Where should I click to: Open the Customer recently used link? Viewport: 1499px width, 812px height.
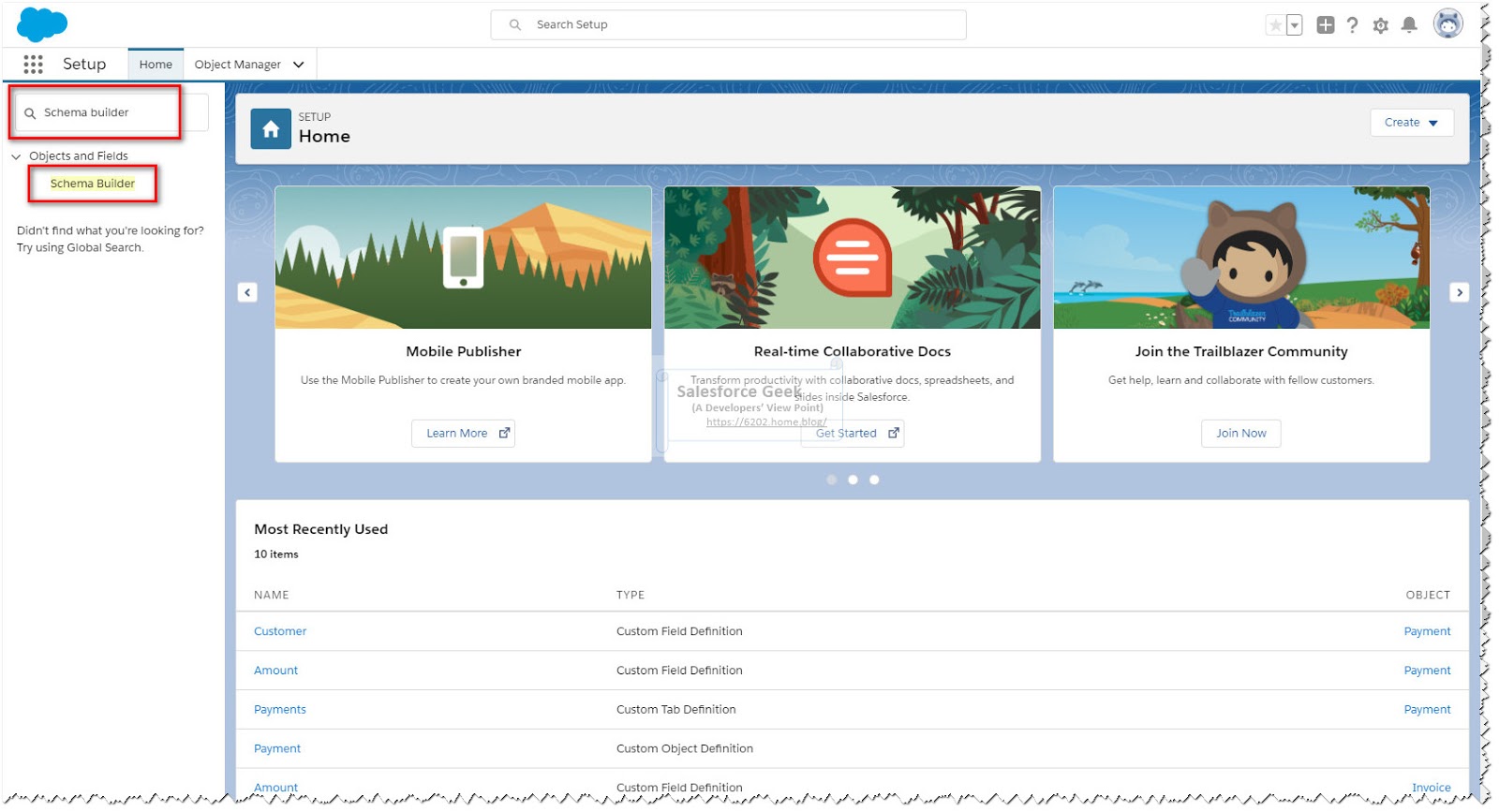pyautogui.click(x=280, y=631)
